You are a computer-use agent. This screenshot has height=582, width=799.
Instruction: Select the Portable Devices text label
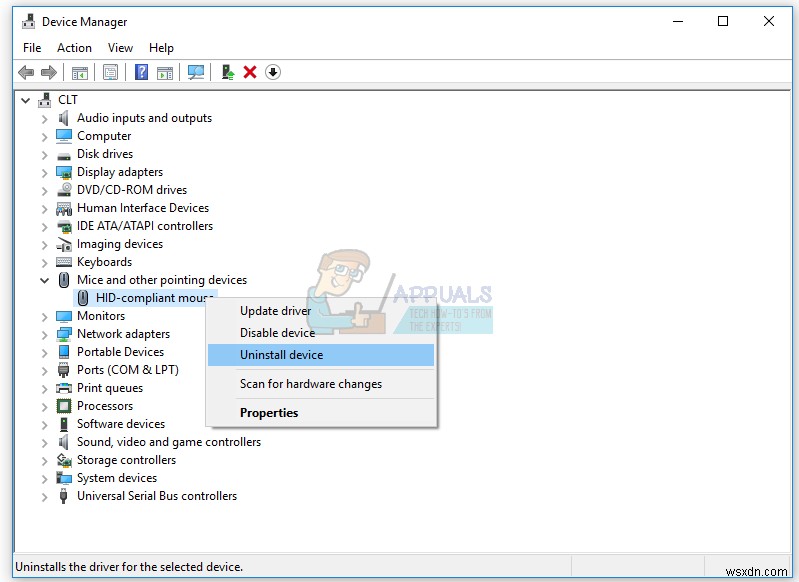click(120, 352)
